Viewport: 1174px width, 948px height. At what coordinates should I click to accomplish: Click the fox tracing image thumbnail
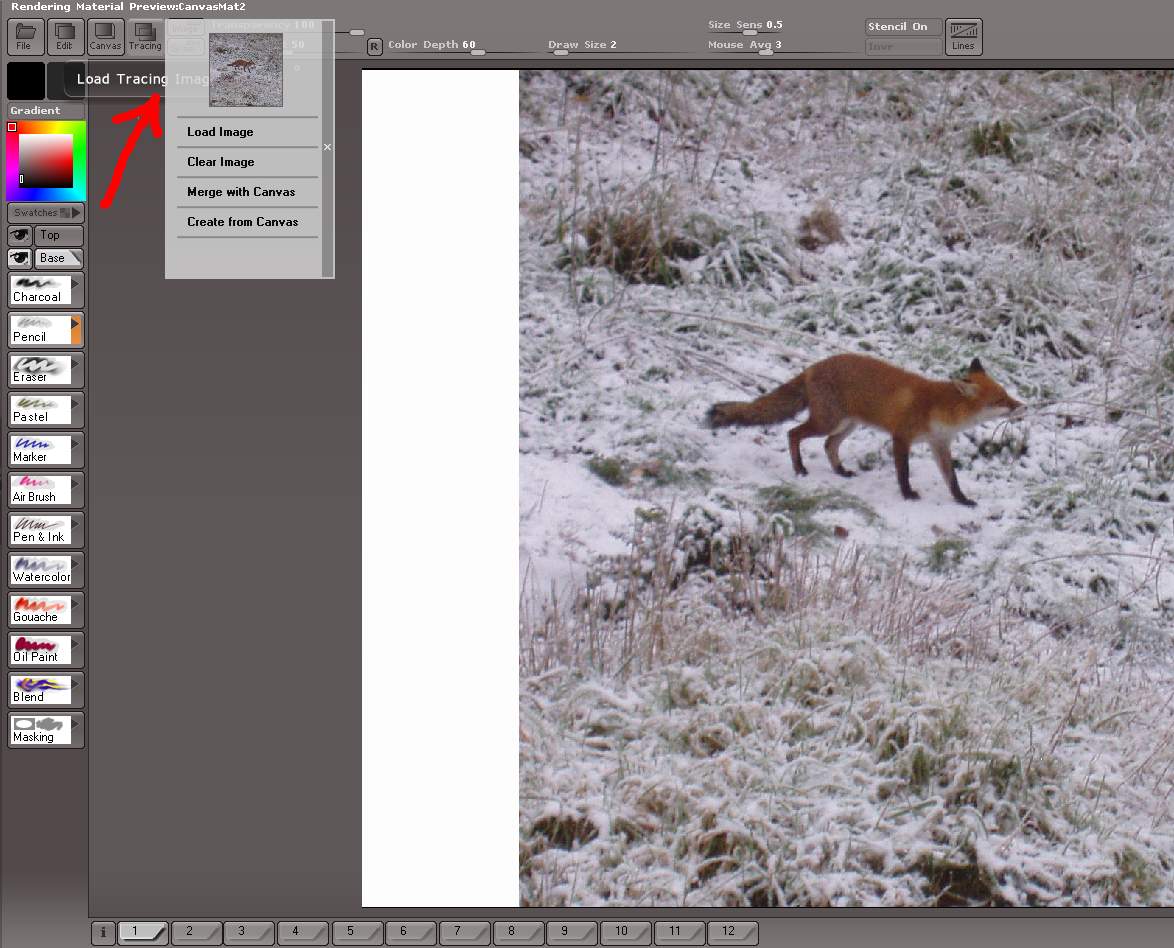click(x=246, y=70)
